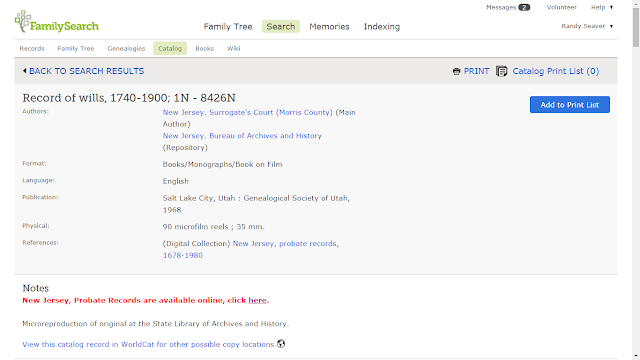Open the Family Tree main menu

(x=228, y=27)
